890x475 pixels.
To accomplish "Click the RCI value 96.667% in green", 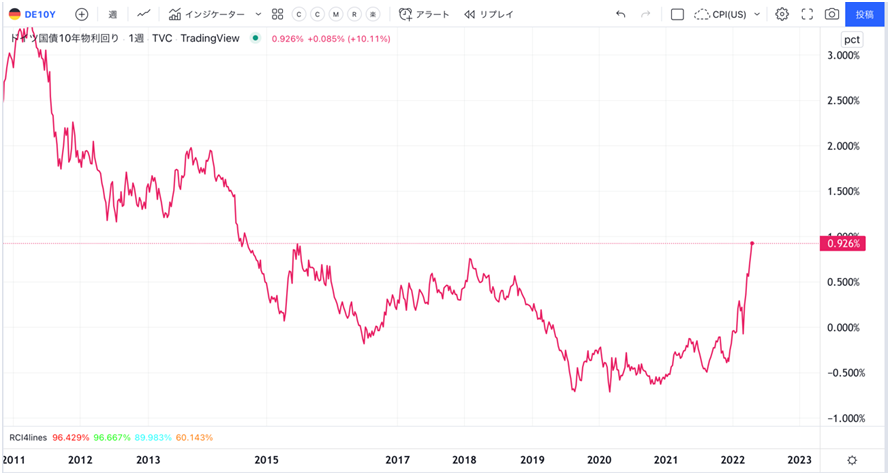I will [112, 438].
